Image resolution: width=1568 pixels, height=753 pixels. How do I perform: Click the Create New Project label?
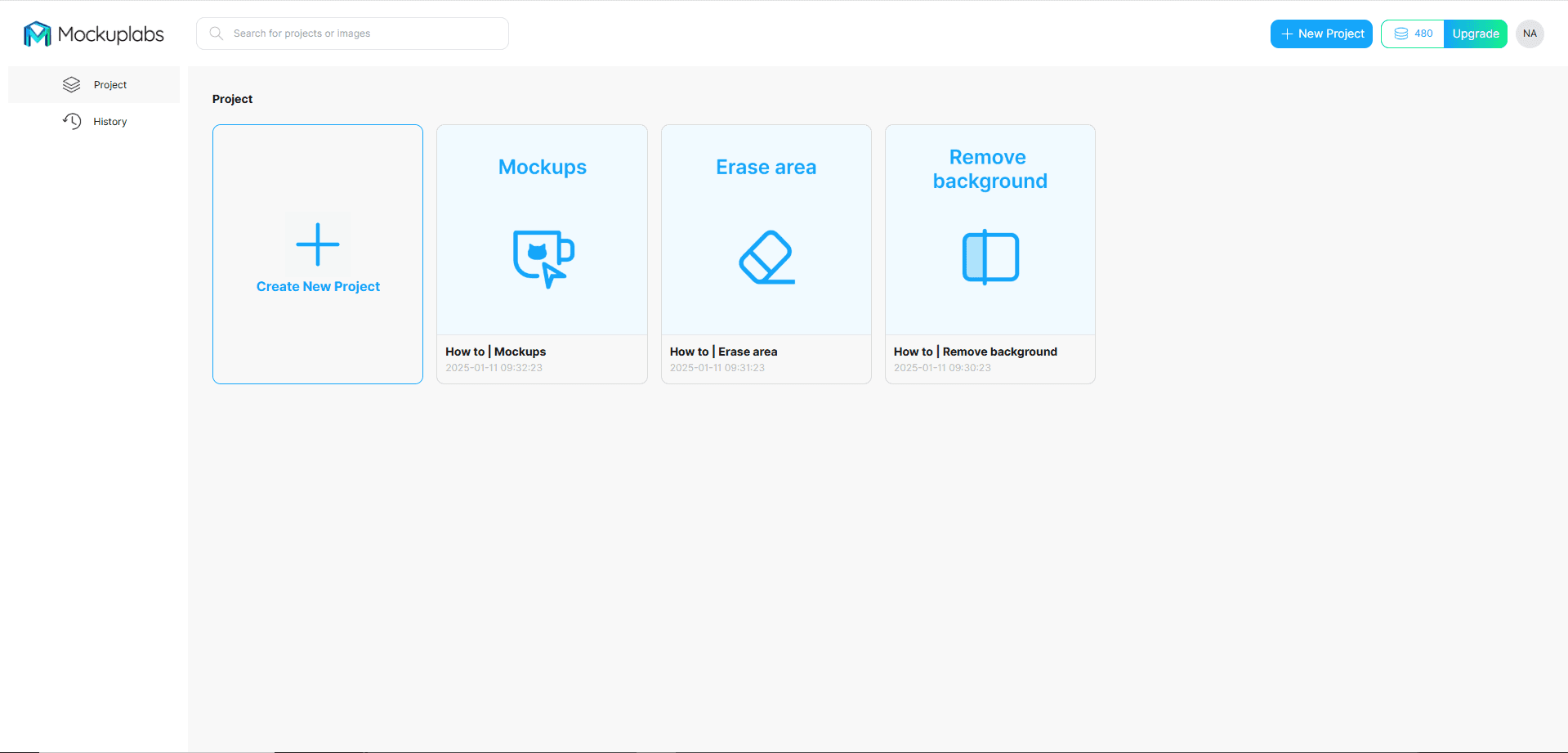[318, 287]
